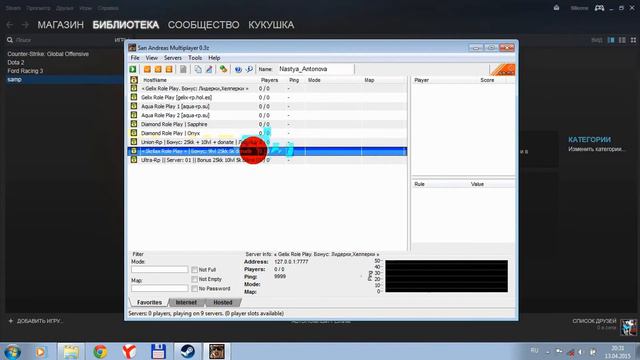Click the Steam big picture controller icon
Image resolution: width=640 pixels, height=360 pixels.
click(x=599, y=8)
